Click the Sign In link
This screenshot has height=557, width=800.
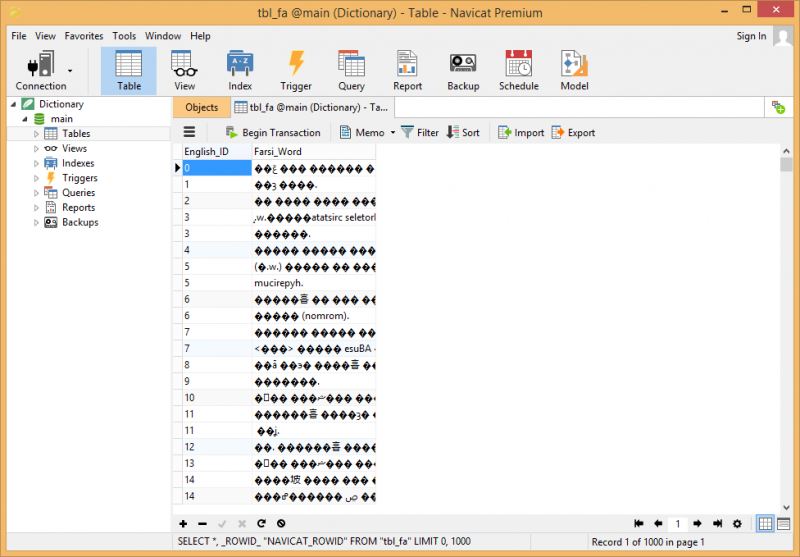(x=751, y=36)
